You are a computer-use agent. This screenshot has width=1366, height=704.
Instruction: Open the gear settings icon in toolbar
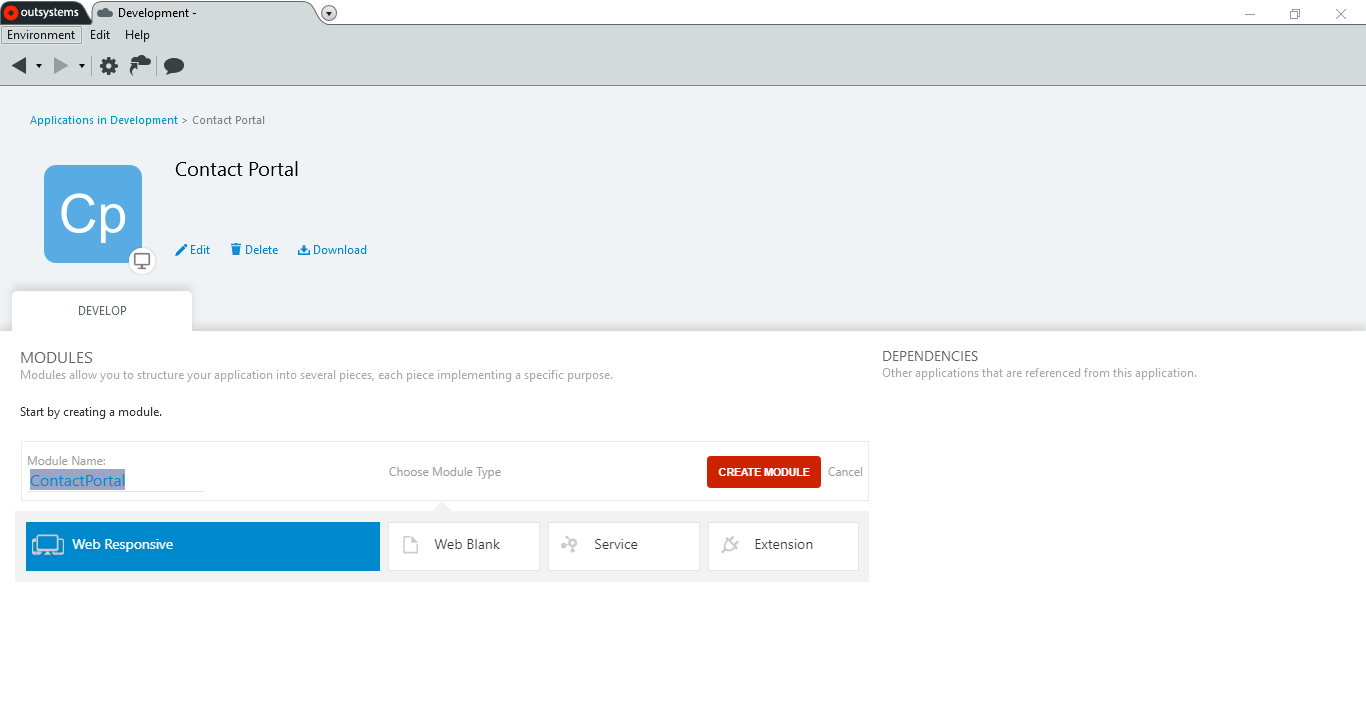tap(109, 66)
